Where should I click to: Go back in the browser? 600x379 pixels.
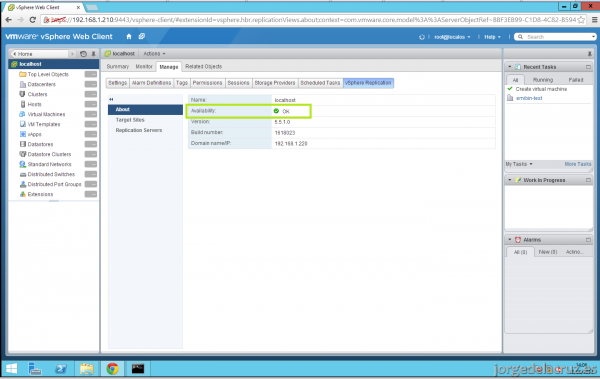tap(8, 20)
